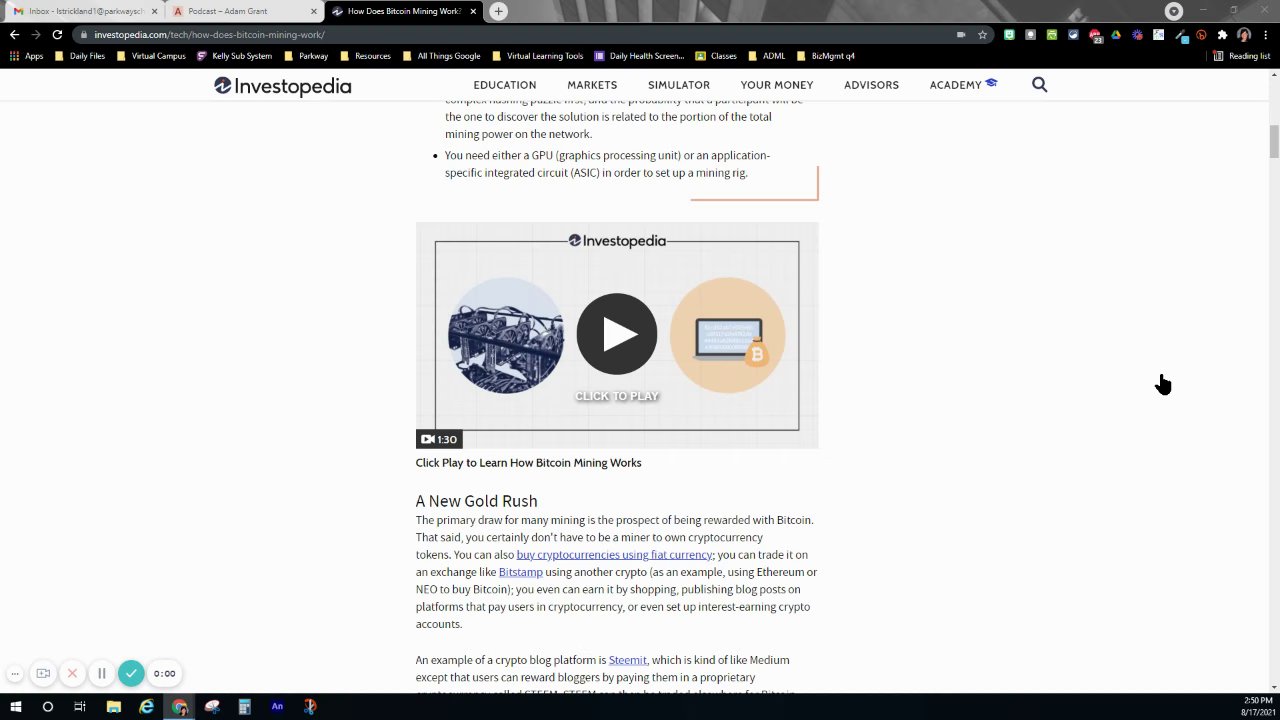The image size is (1280, 720).
Task: Open the ADVISORS menu
Action: pos(871,85)
